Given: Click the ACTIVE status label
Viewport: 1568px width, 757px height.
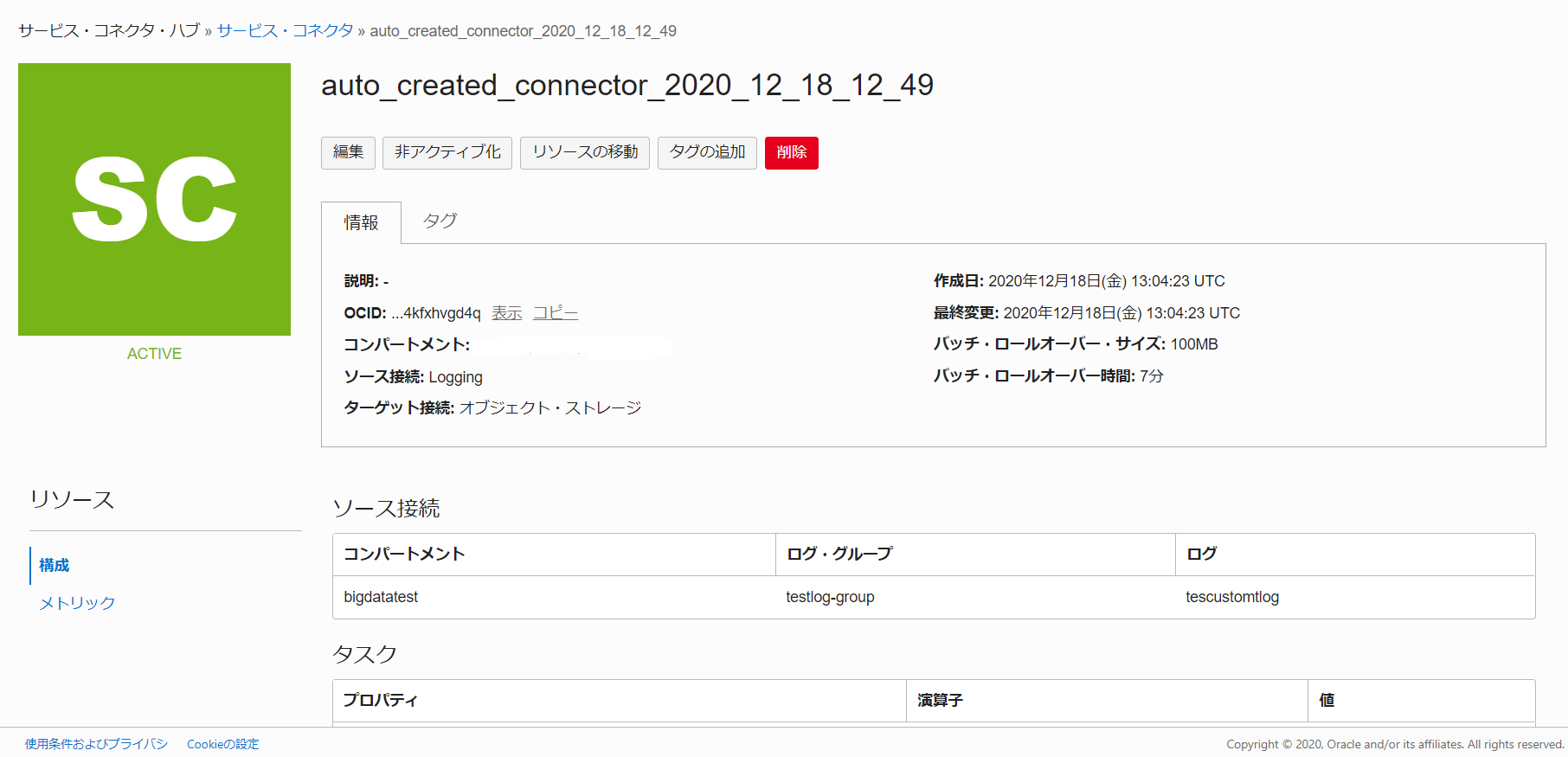Looking at the screenshot, I should click(154, 354).
